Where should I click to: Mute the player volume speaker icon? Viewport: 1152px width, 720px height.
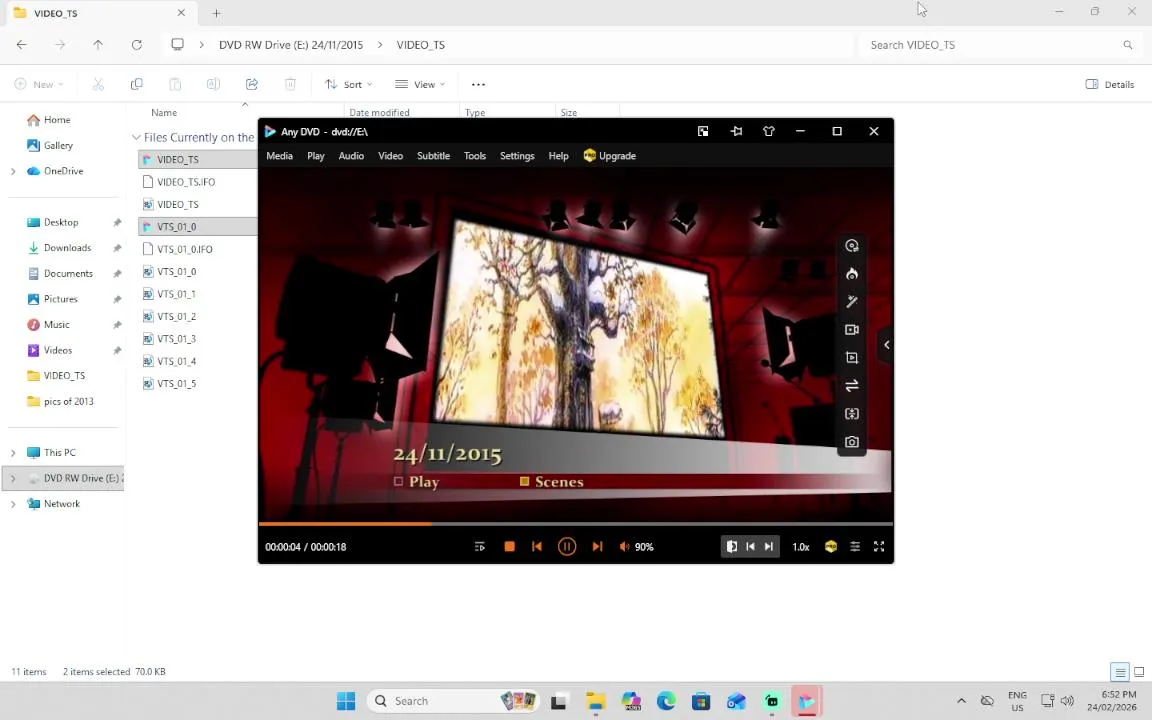(x=624, y=547)
